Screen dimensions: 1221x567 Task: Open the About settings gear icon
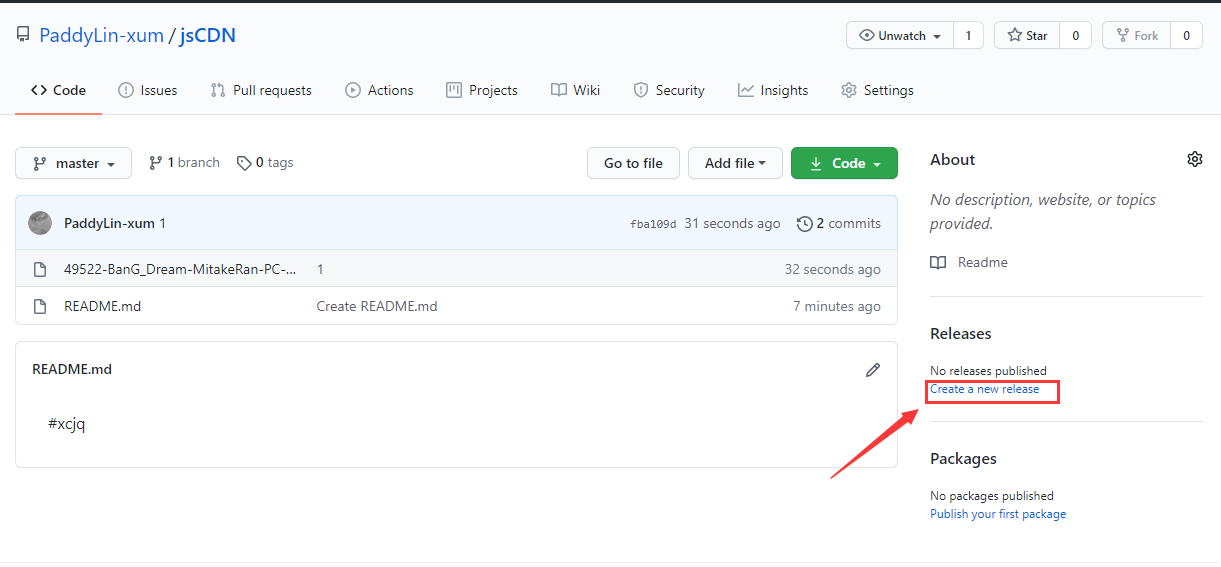pos(1194,159)
